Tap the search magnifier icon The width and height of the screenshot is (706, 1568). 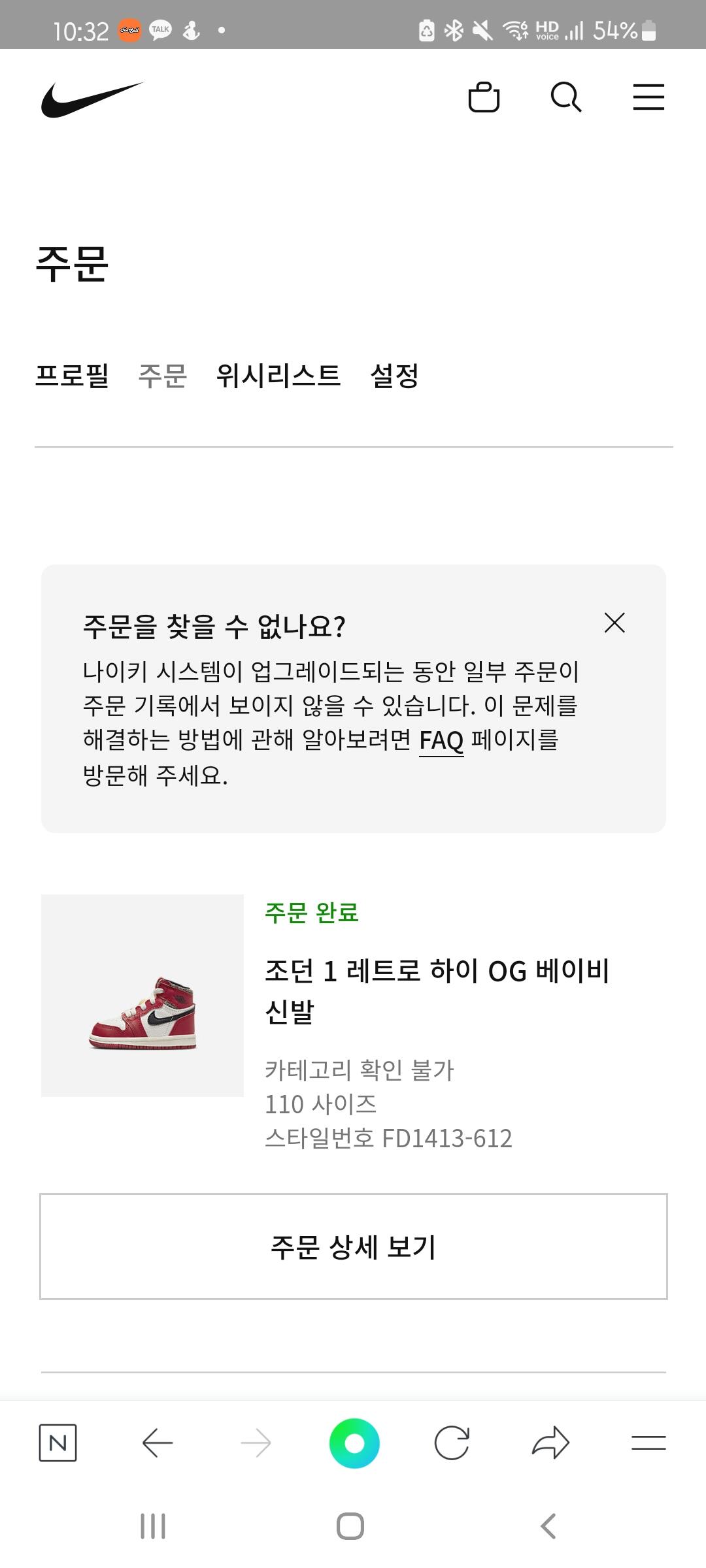click(x=565, y=98)
